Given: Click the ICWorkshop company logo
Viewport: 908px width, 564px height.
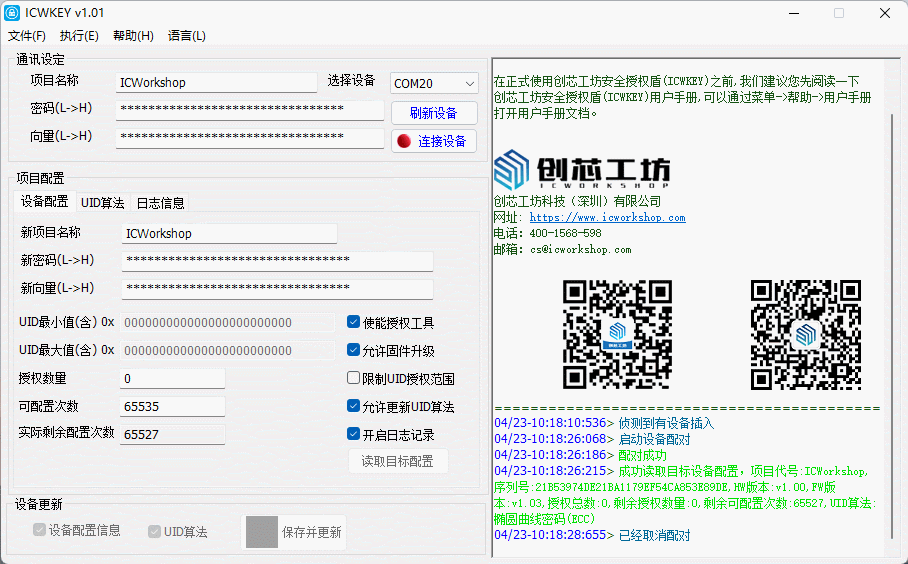Looking at the screenshot, I should tap(582, 170).
